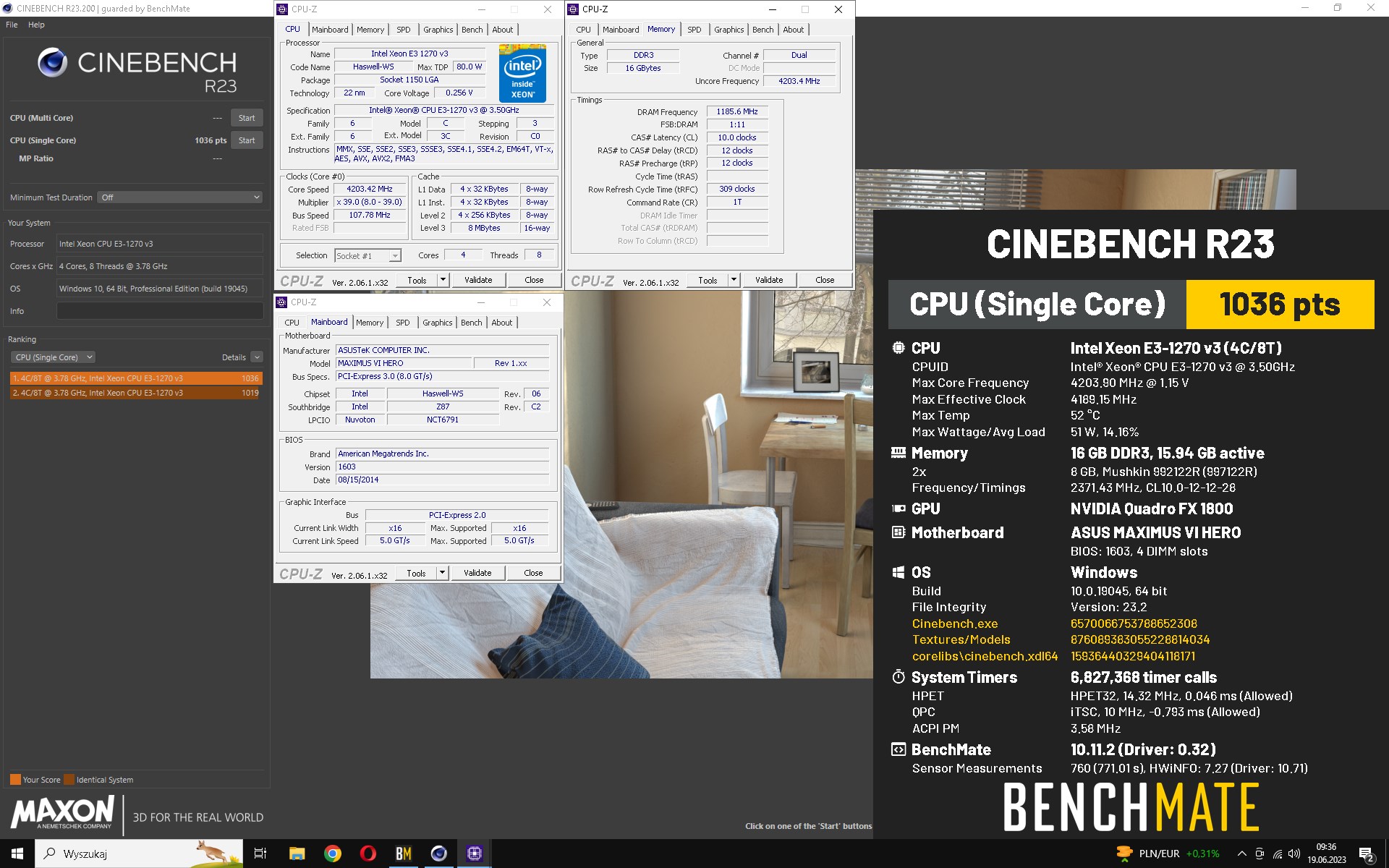The width and height of the screenshot is (1389, 868).
Task: Open the Tools dropdown arrow in the CPU tab window
Action: 443,280
